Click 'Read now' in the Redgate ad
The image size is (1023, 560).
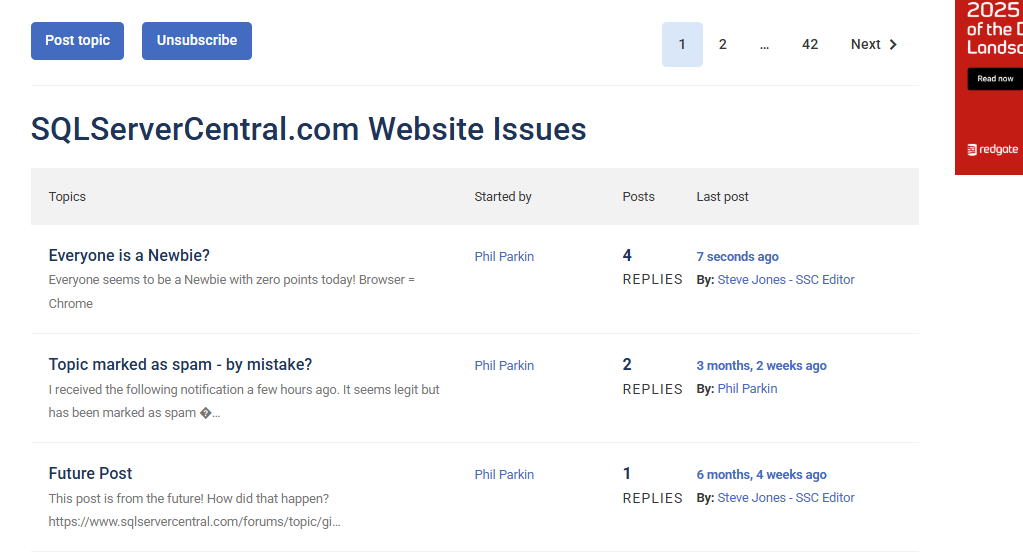(x=994, y=79)
